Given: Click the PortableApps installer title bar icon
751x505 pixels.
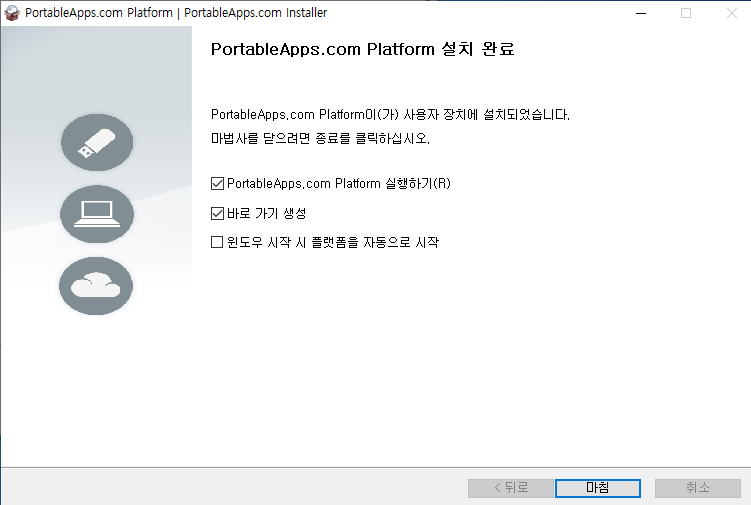Looking at the screenshot, I should [x=11, y=13].
